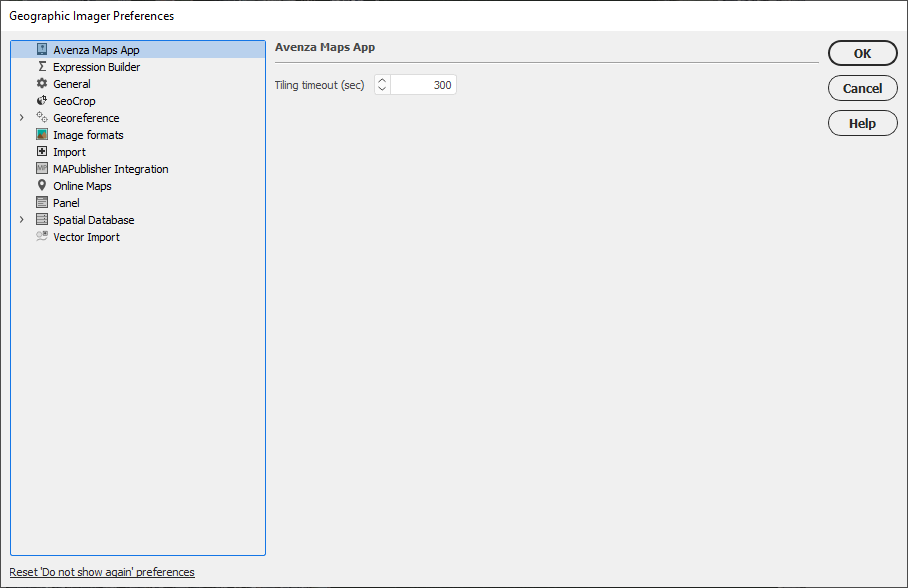Image resolution: width=908 pixels, height=588 pixels.
Task: Select Import preferences
Action: point(69,152)
